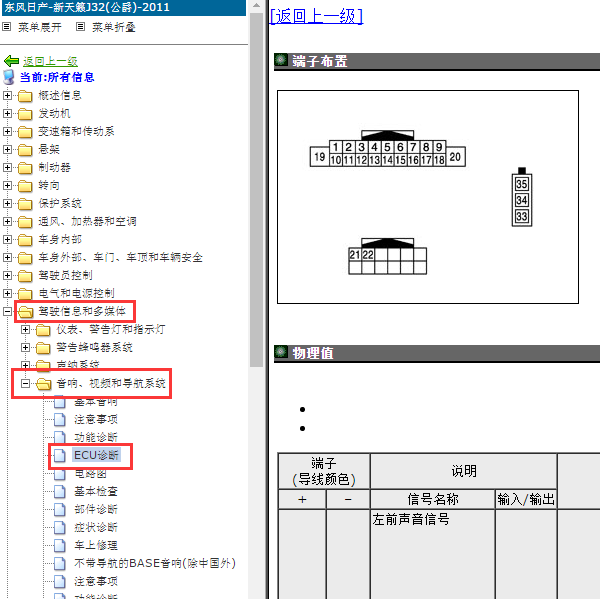This screenshot has height=599, width=600.
Task: Click the 变速箱和传动系 folder icon
Action: 25,132
